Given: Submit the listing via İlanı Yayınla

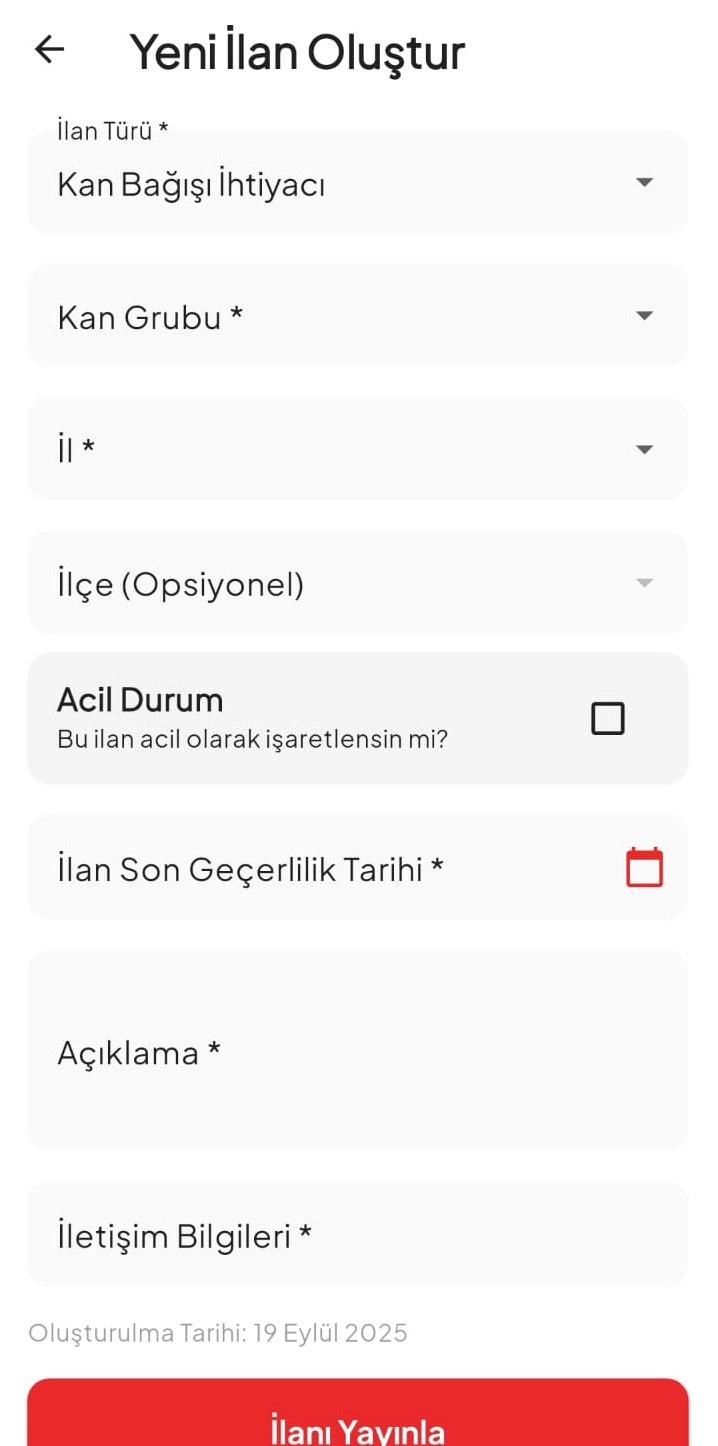Looking at the screenshot, I should point(358,1424).
